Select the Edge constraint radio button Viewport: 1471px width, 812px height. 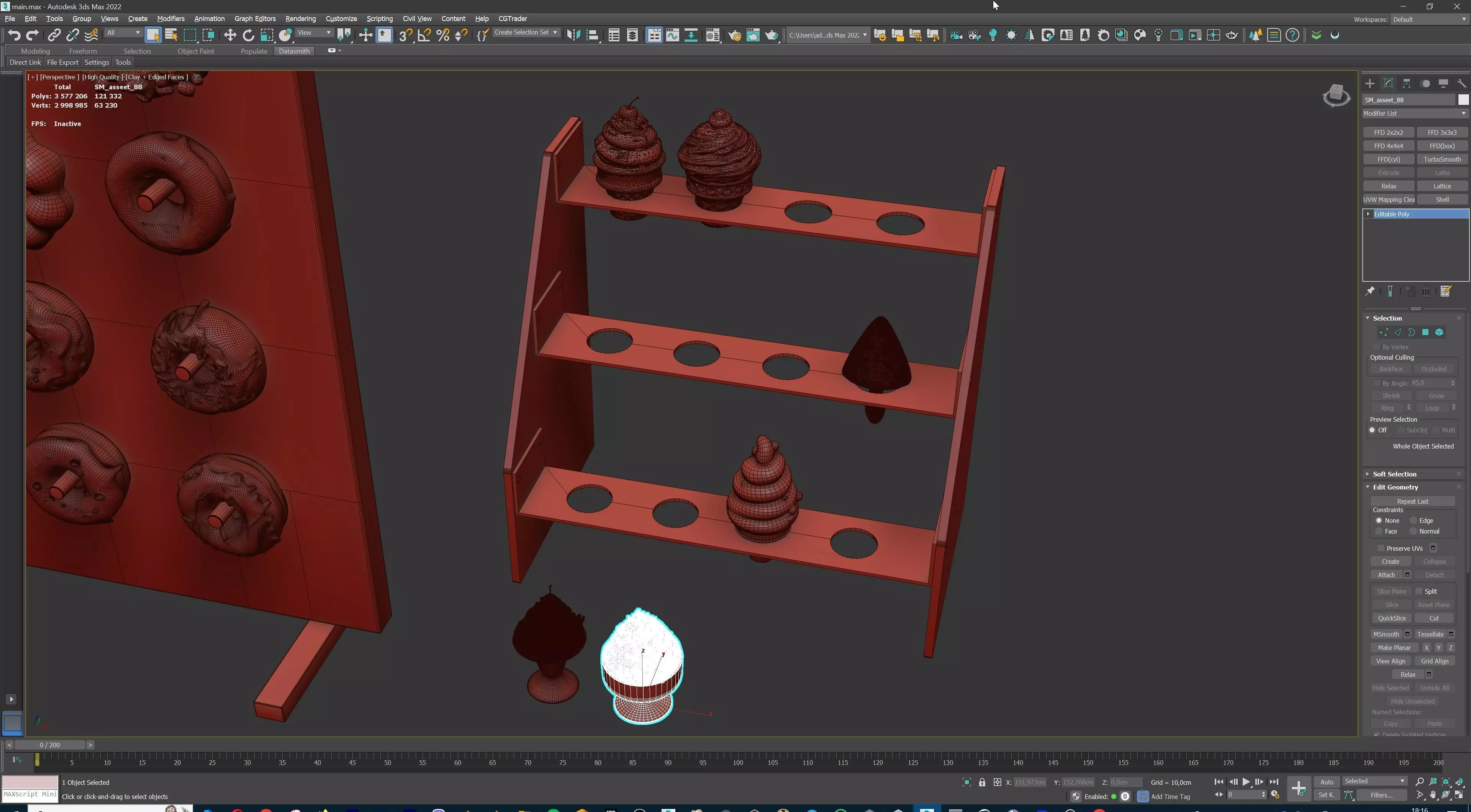coord(1413,520)
